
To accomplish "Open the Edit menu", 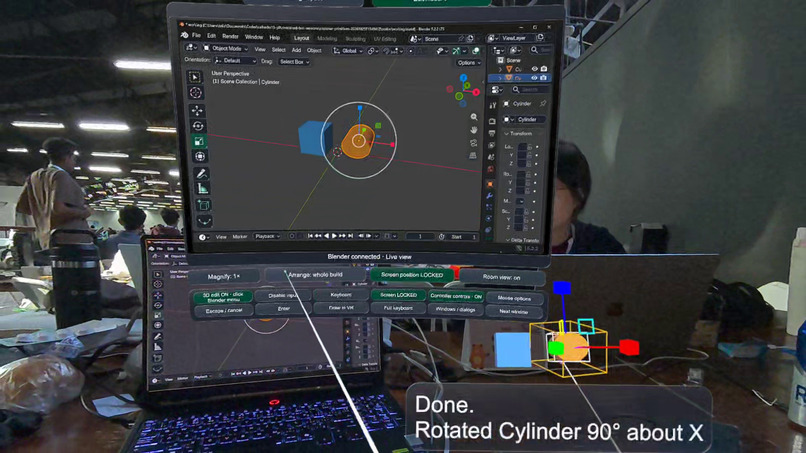I will (x=211, y=36).
